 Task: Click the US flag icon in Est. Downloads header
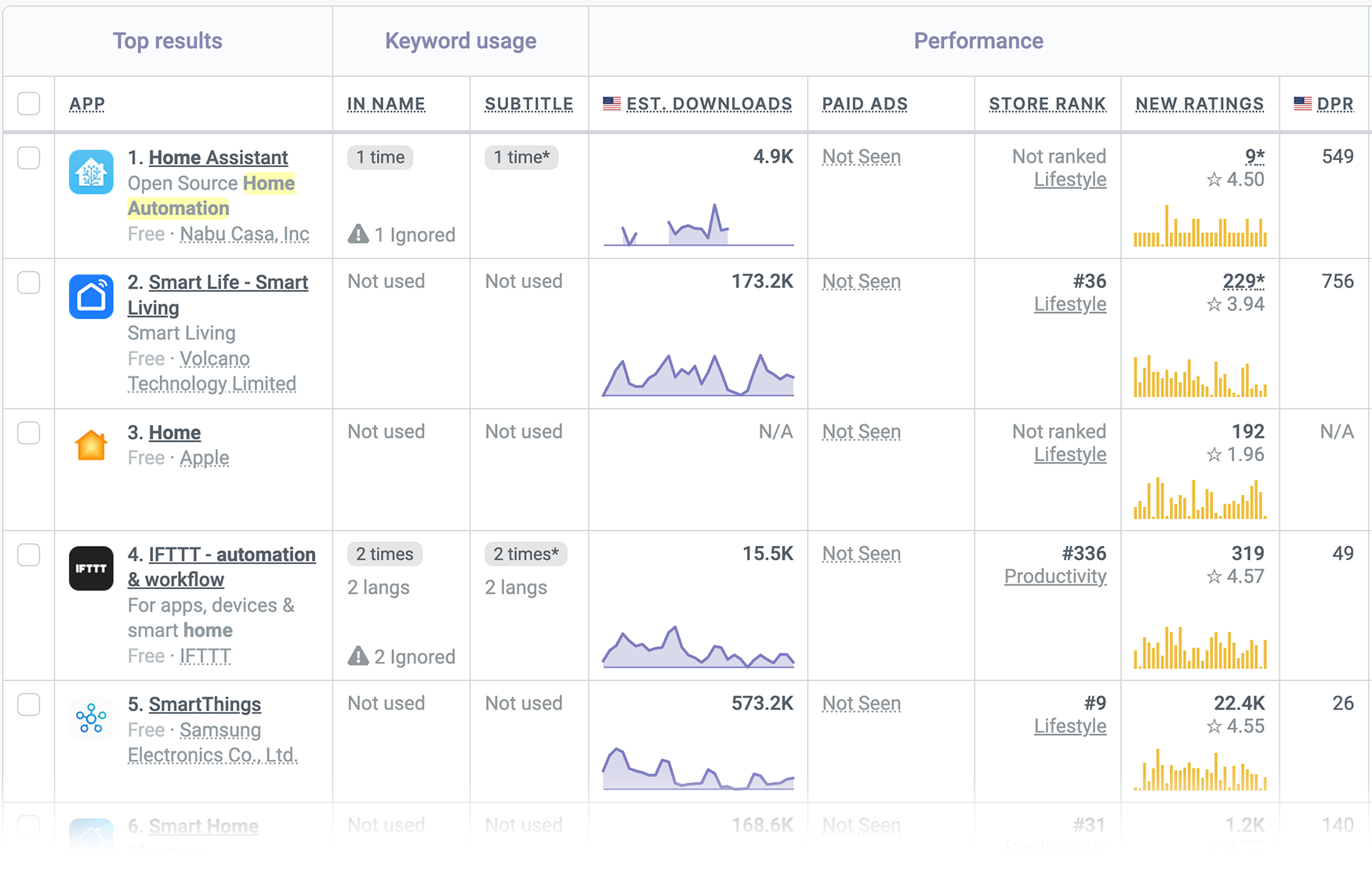tap(612, 103)
